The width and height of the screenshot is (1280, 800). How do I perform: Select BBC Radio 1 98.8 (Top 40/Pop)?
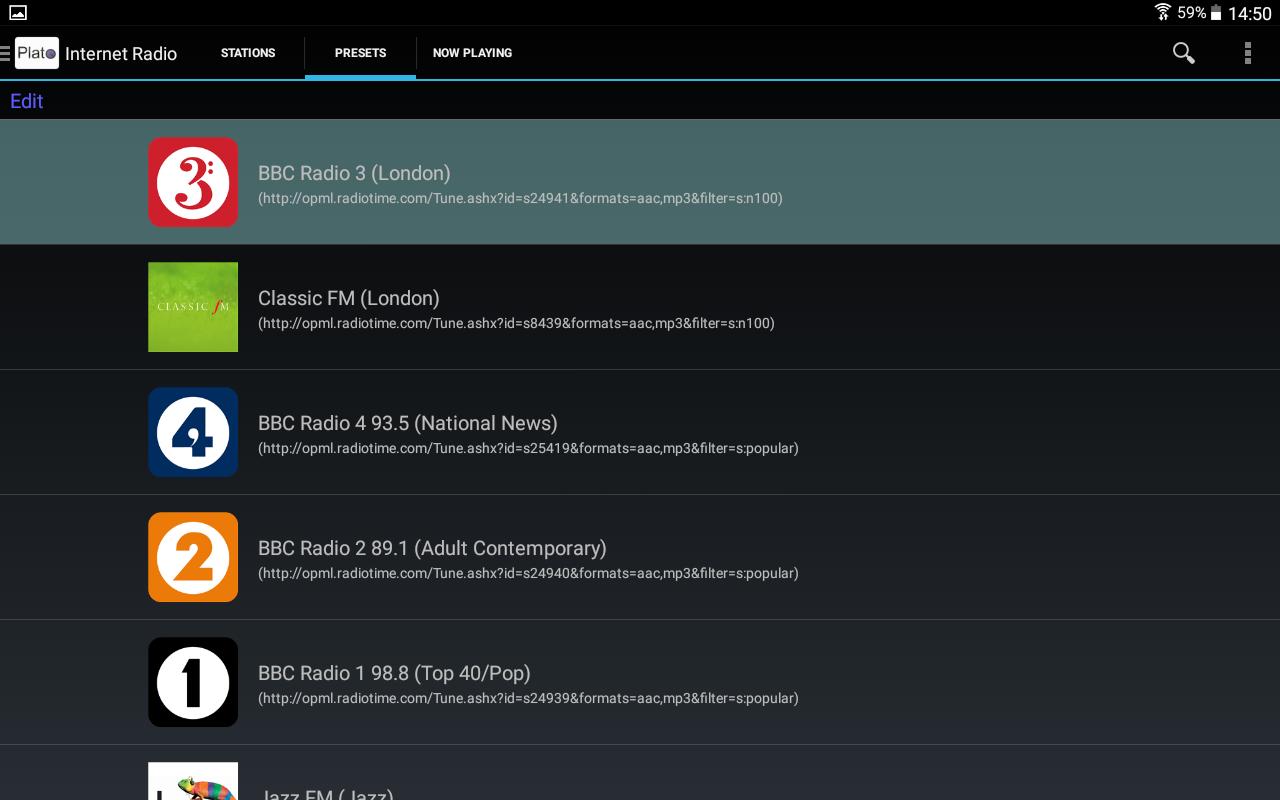(x=640, y=682)
